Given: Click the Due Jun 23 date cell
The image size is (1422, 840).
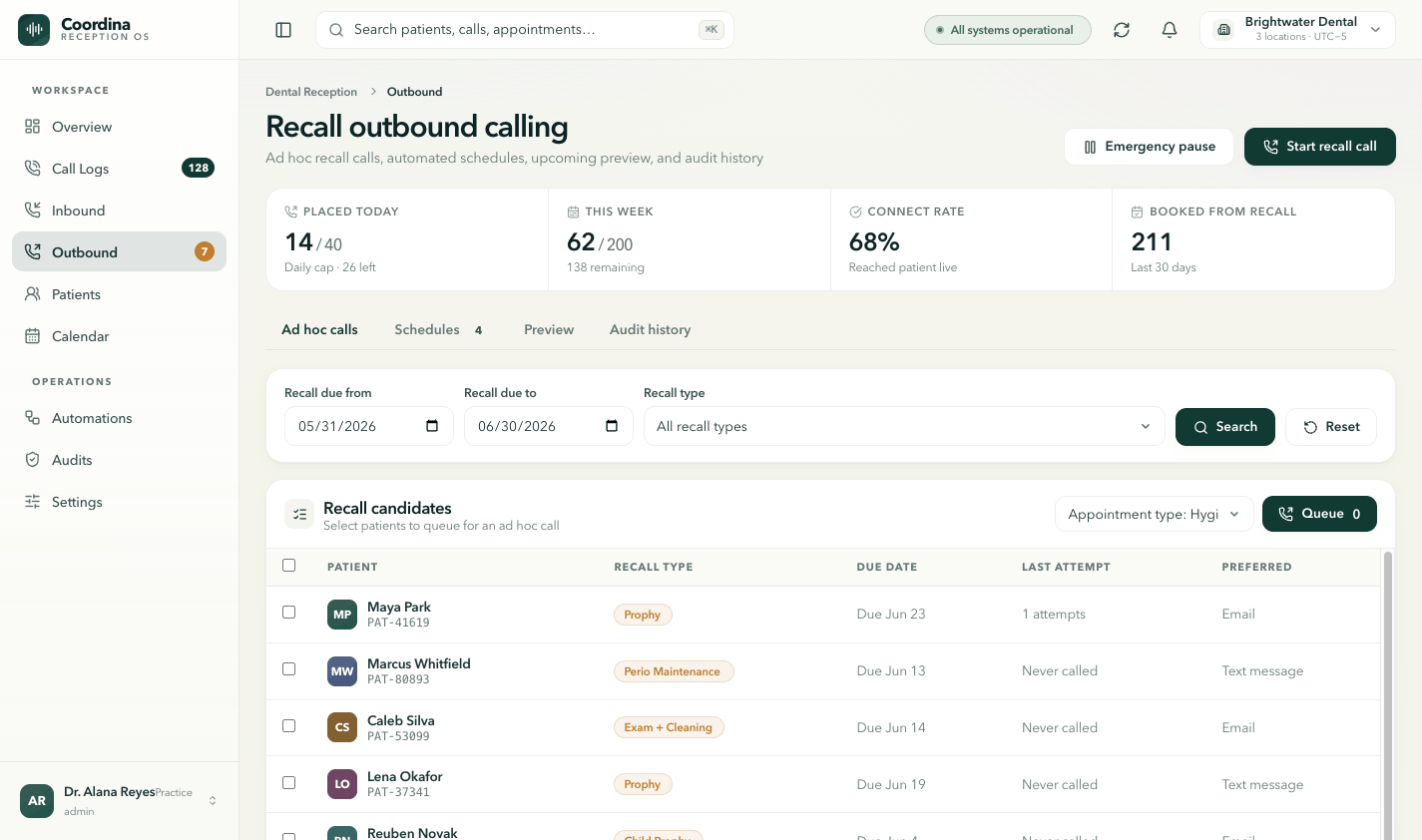Looking at the screenshot, I should coord(891,615).
